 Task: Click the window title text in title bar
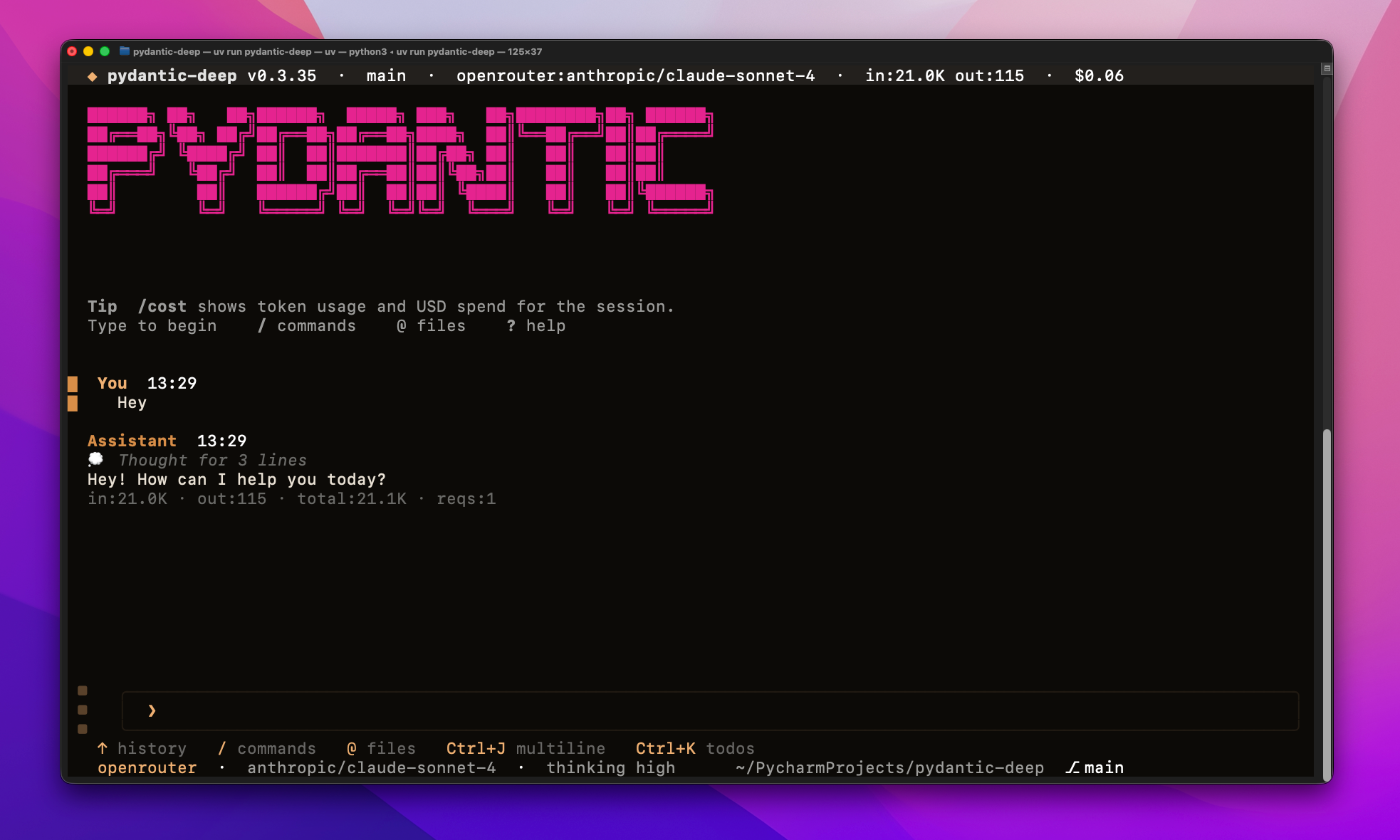338,51
